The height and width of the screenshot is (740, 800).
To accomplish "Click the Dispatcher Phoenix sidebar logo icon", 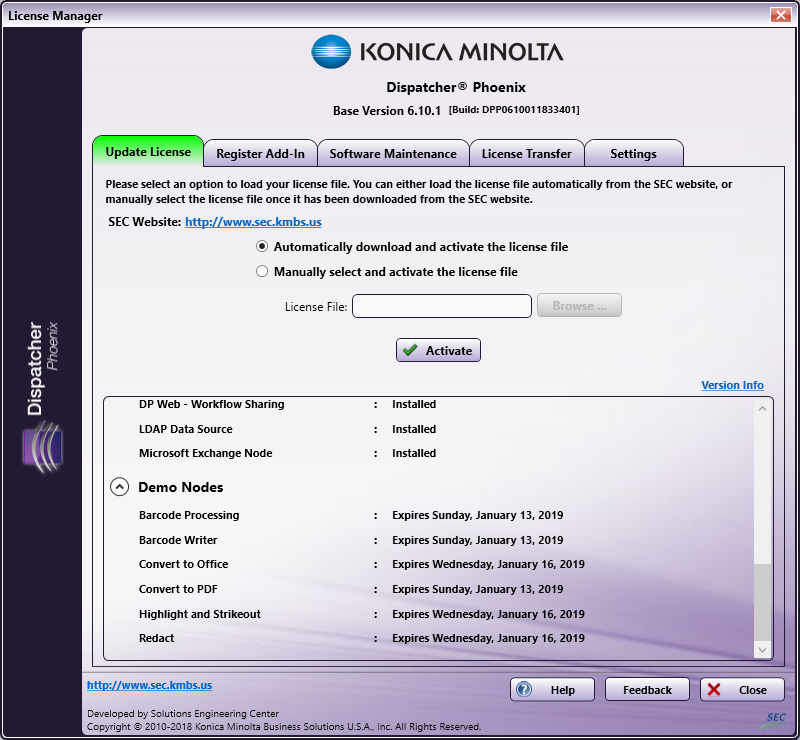I will [43, 447].
